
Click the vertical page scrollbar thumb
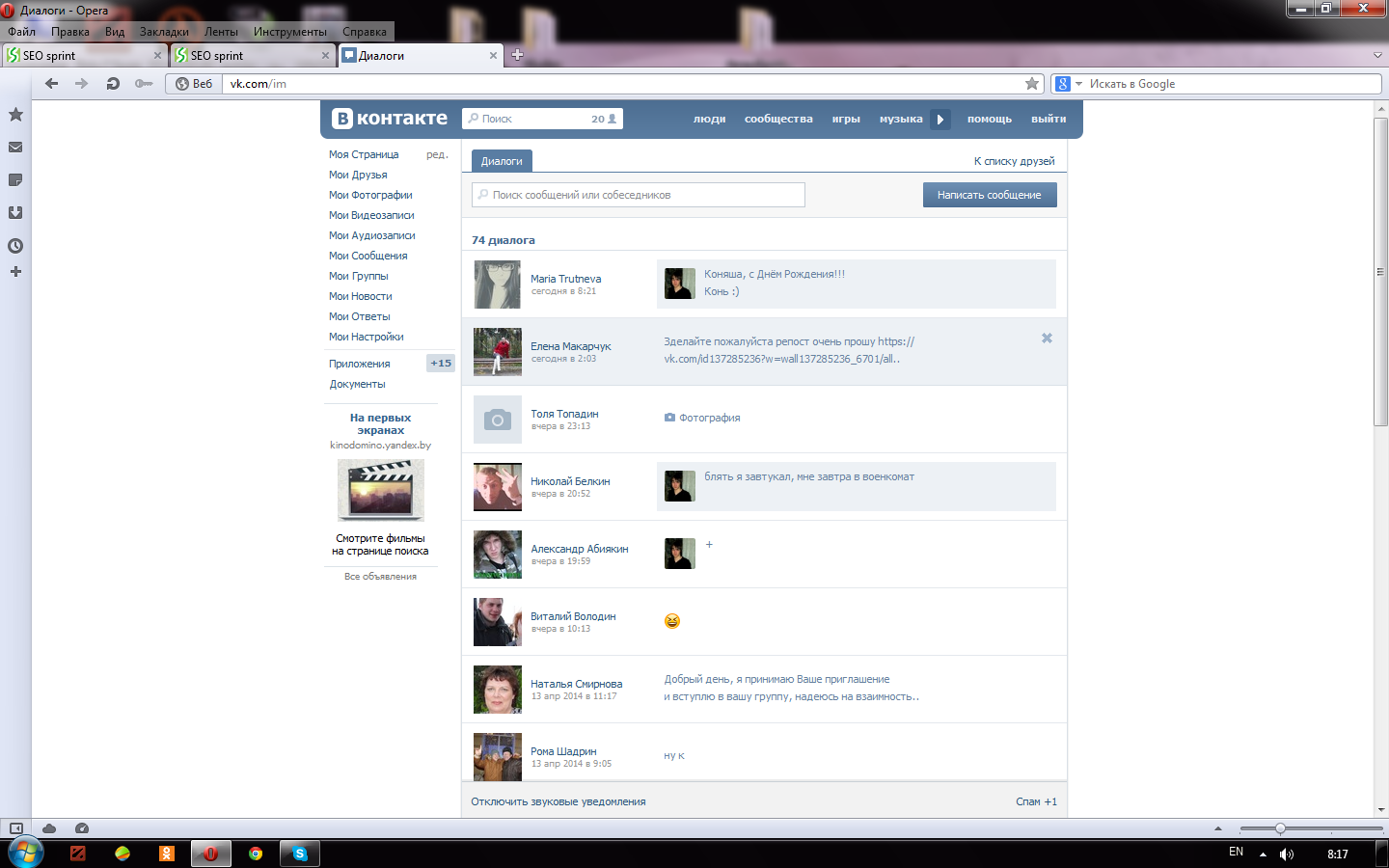coord(1381,272)
